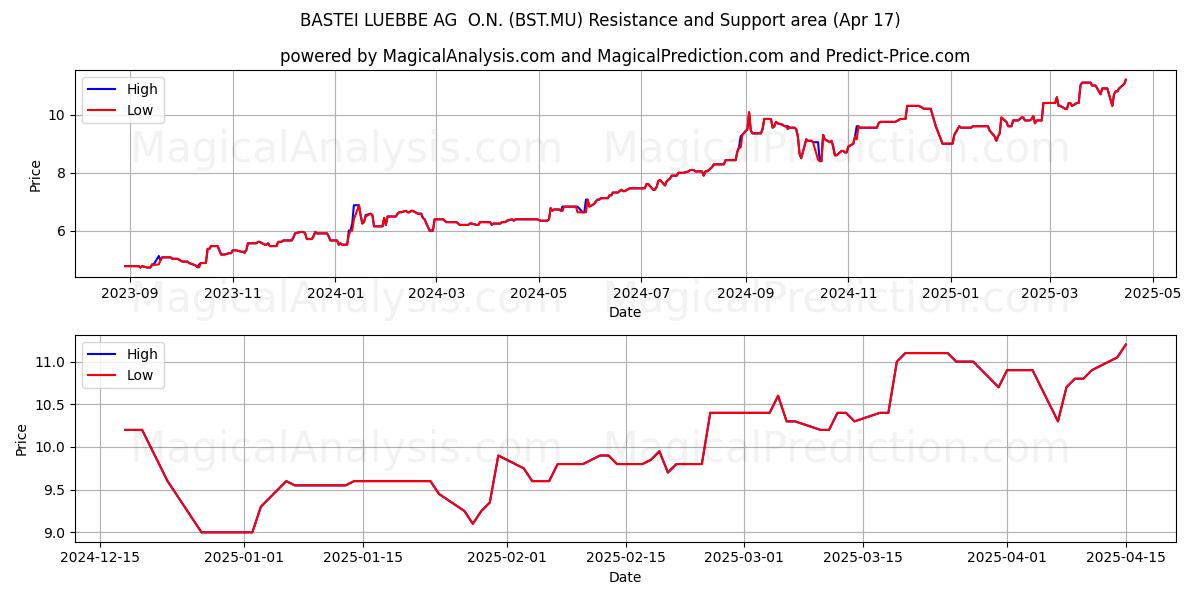1200x600 pixels.
Task: Click the '2025-02-15' tick label
Action: (625, 558)
